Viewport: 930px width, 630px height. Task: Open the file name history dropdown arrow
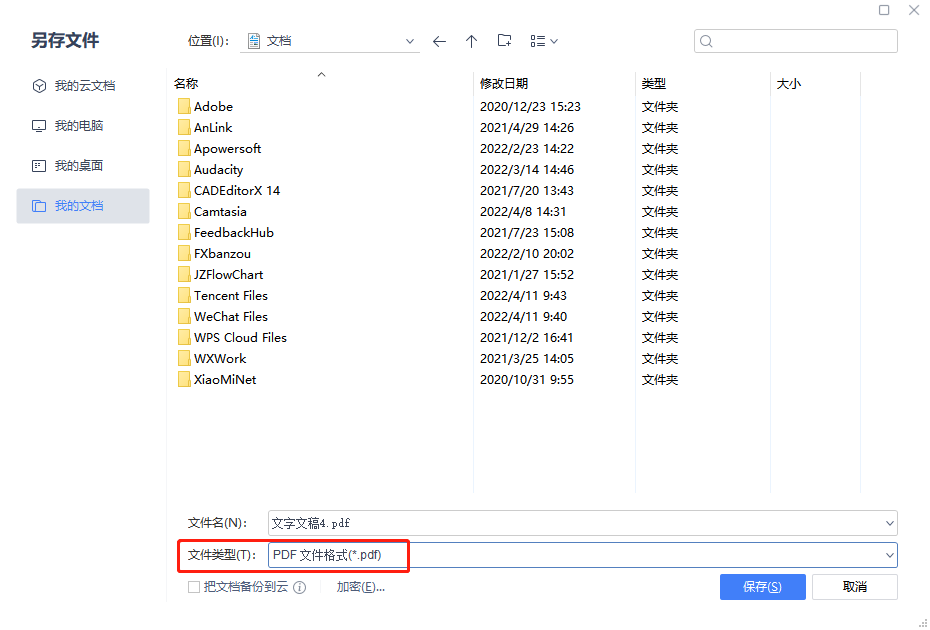[889, 523]
